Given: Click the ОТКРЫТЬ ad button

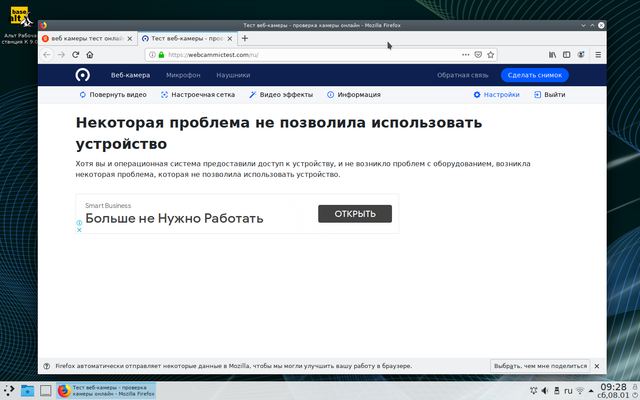Looking at the screenshot, I should tap(355, 214).
